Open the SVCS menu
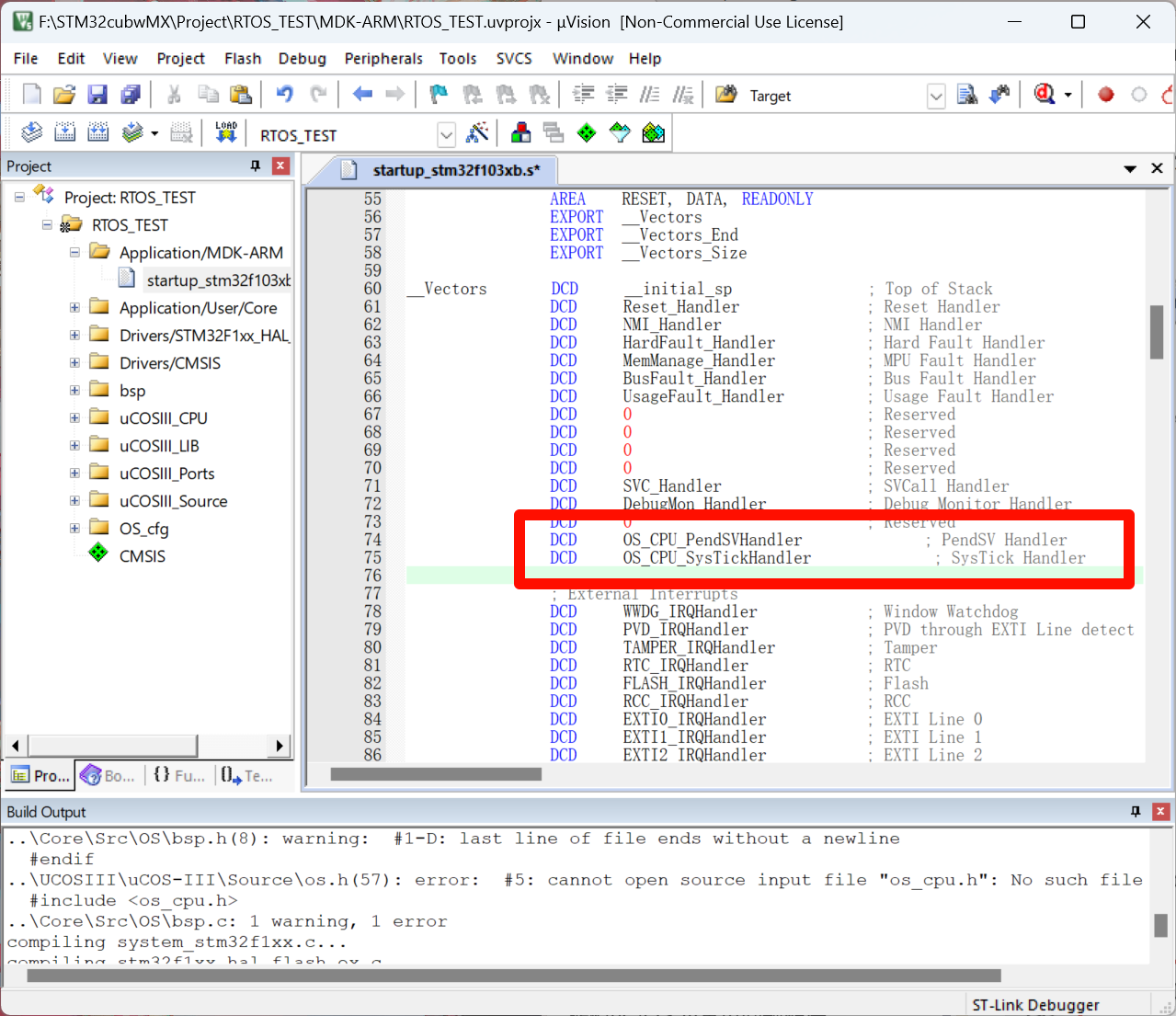Viewport: 1176px width, 1016px height. coord(514,58)
